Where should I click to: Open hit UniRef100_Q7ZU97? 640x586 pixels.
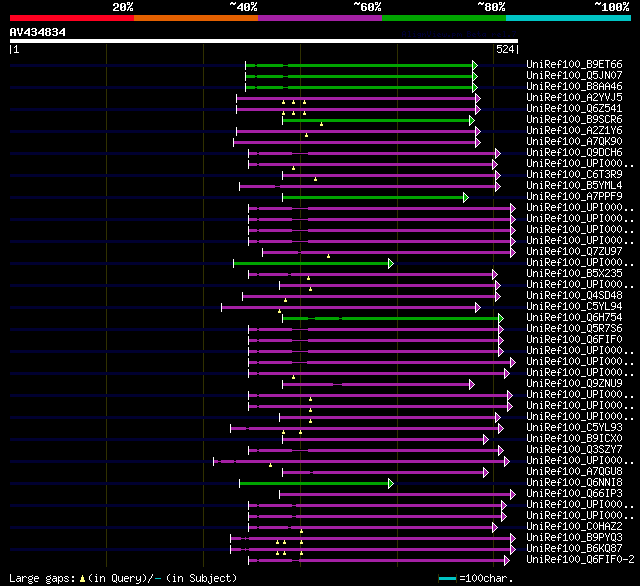point(574,251)
